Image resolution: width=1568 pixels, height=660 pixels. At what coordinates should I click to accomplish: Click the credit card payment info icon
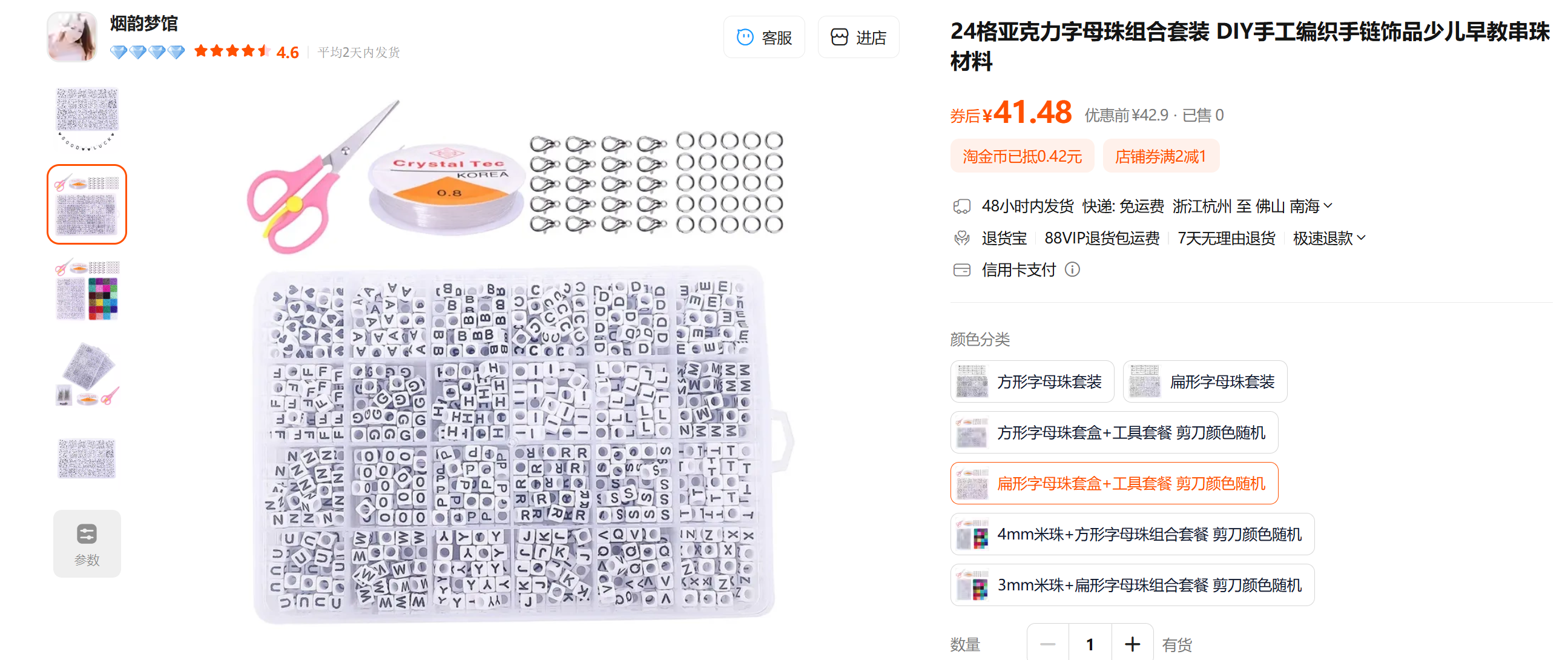1073,269
